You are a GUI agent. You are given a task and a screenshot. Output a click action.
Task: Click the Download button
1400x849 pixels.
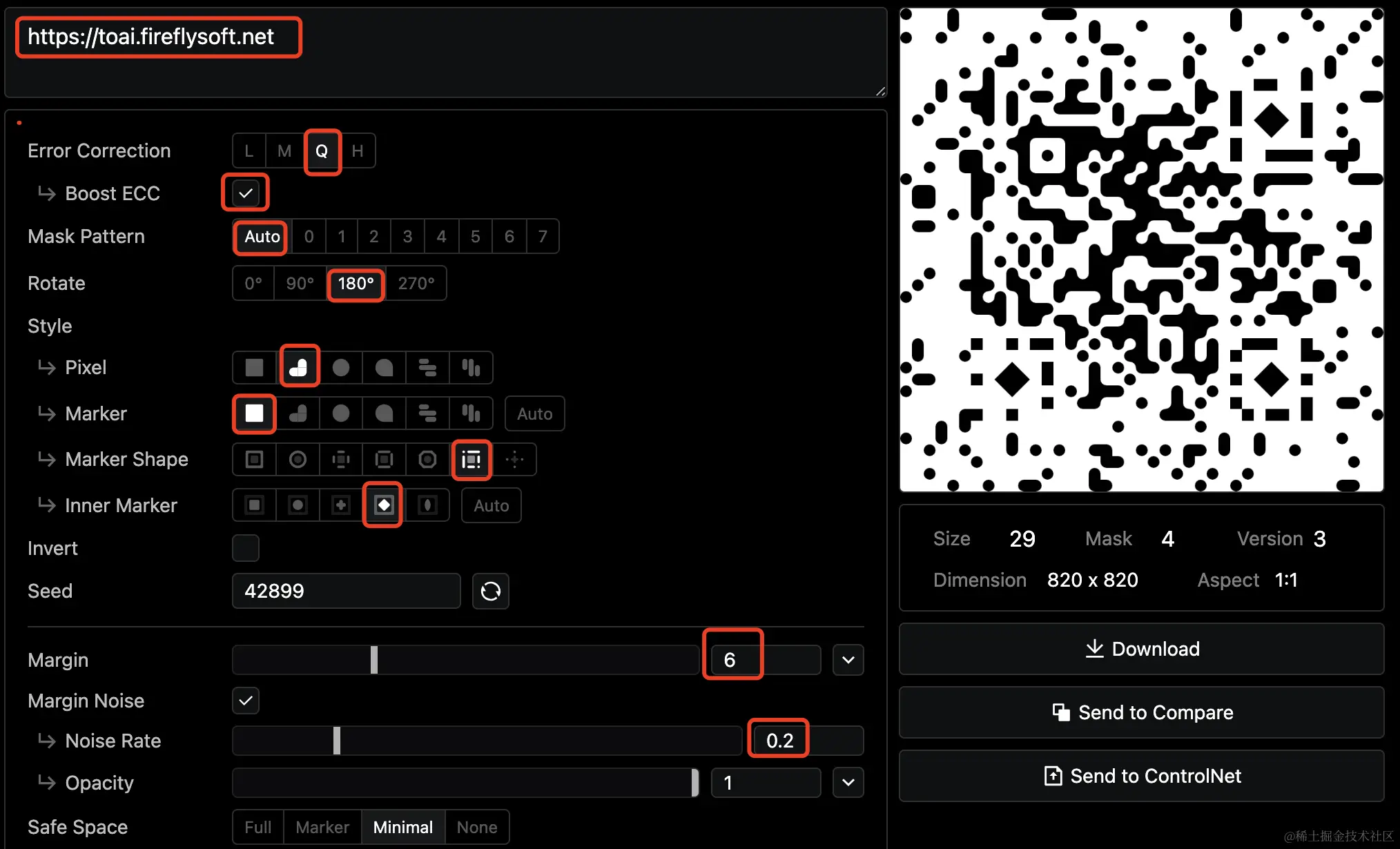(x=1142, y=649)
